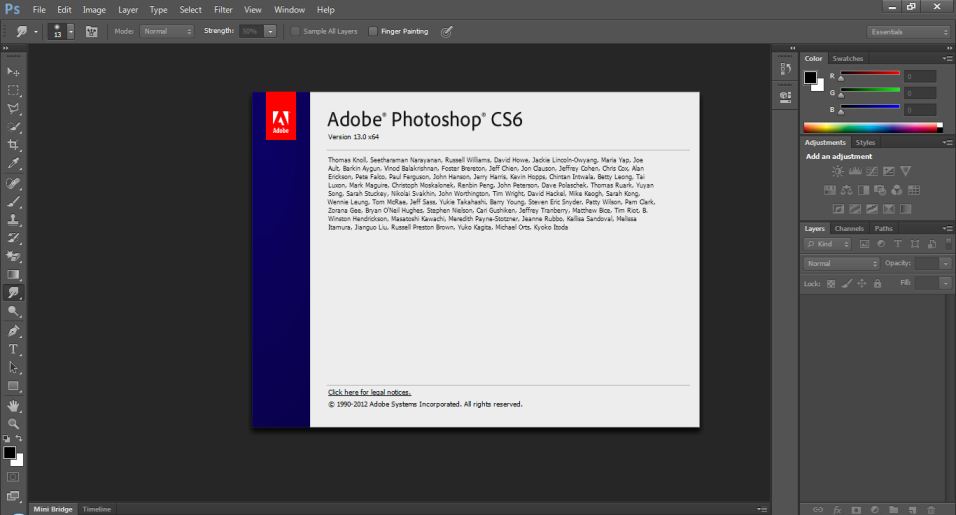Toggle Quick Mask mode
Image resolution: width=956 pixels, height=515 pixels.
click(13, 477)
